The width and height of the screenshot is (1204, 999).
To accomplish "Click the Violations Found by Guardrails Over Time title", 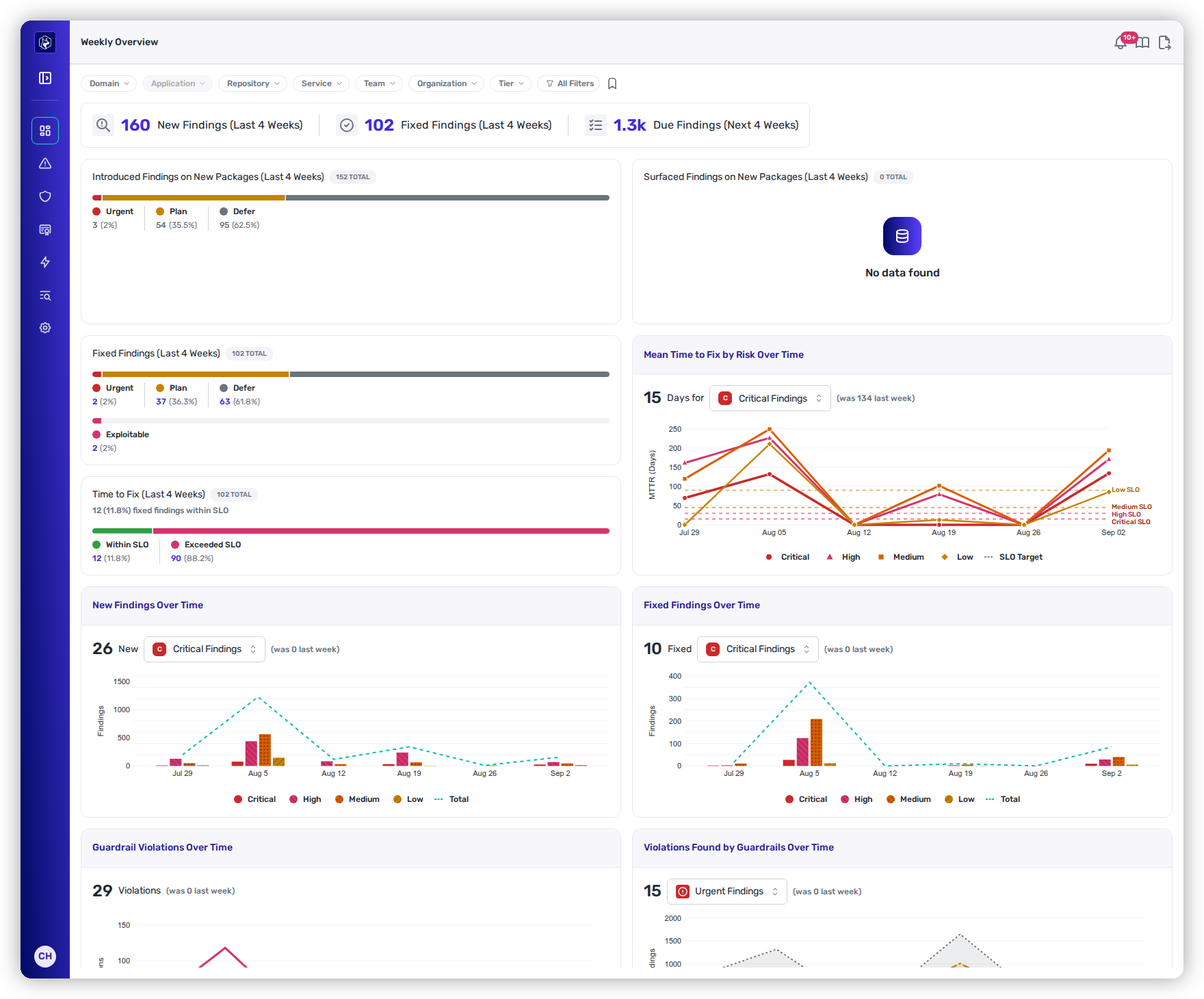I will pyautogui.click(x=739, y=847).
